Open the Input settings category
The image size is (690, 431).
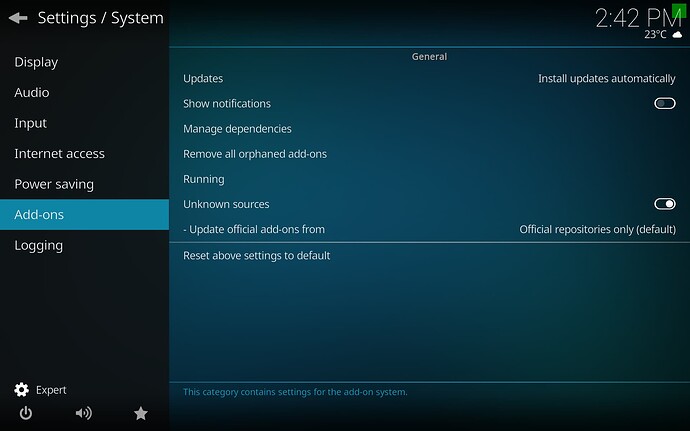click(84, 123)
